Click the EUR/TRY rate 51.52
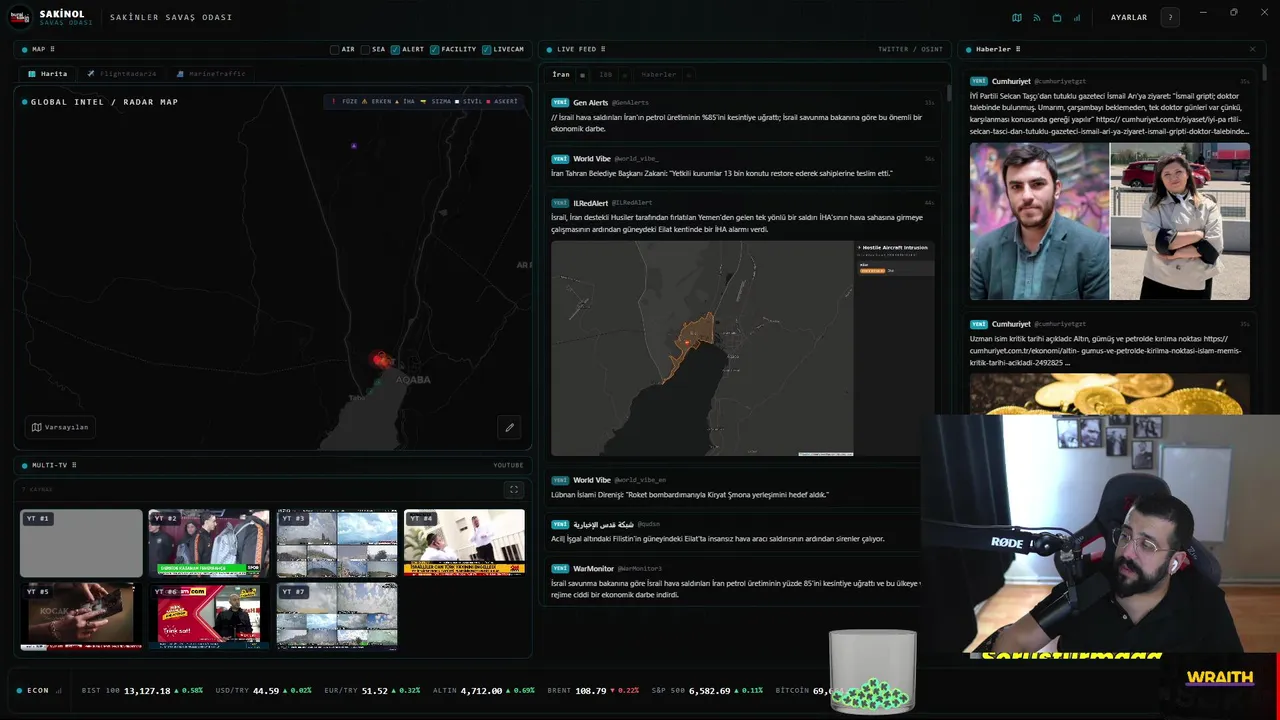This screenshot has height=720, width=1280. (375, 691)
